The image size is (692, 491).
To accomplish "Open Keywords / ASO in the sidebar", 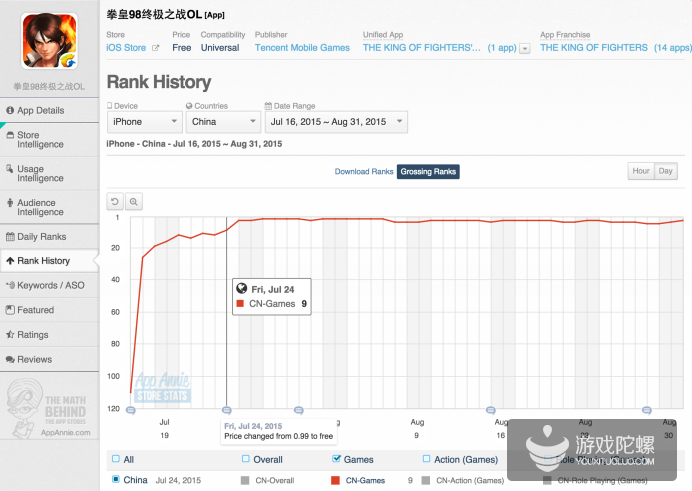I will tap(50, 285).
